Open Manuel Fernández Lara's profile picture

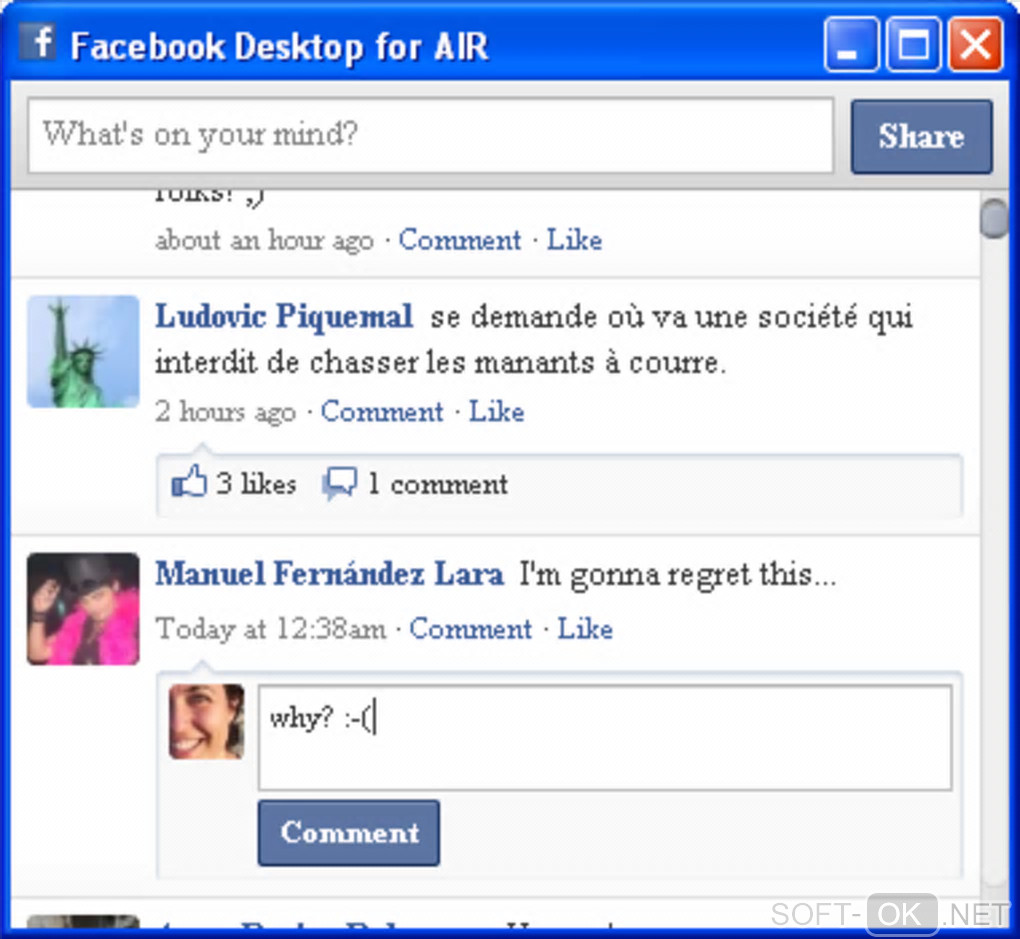point(83,609)
